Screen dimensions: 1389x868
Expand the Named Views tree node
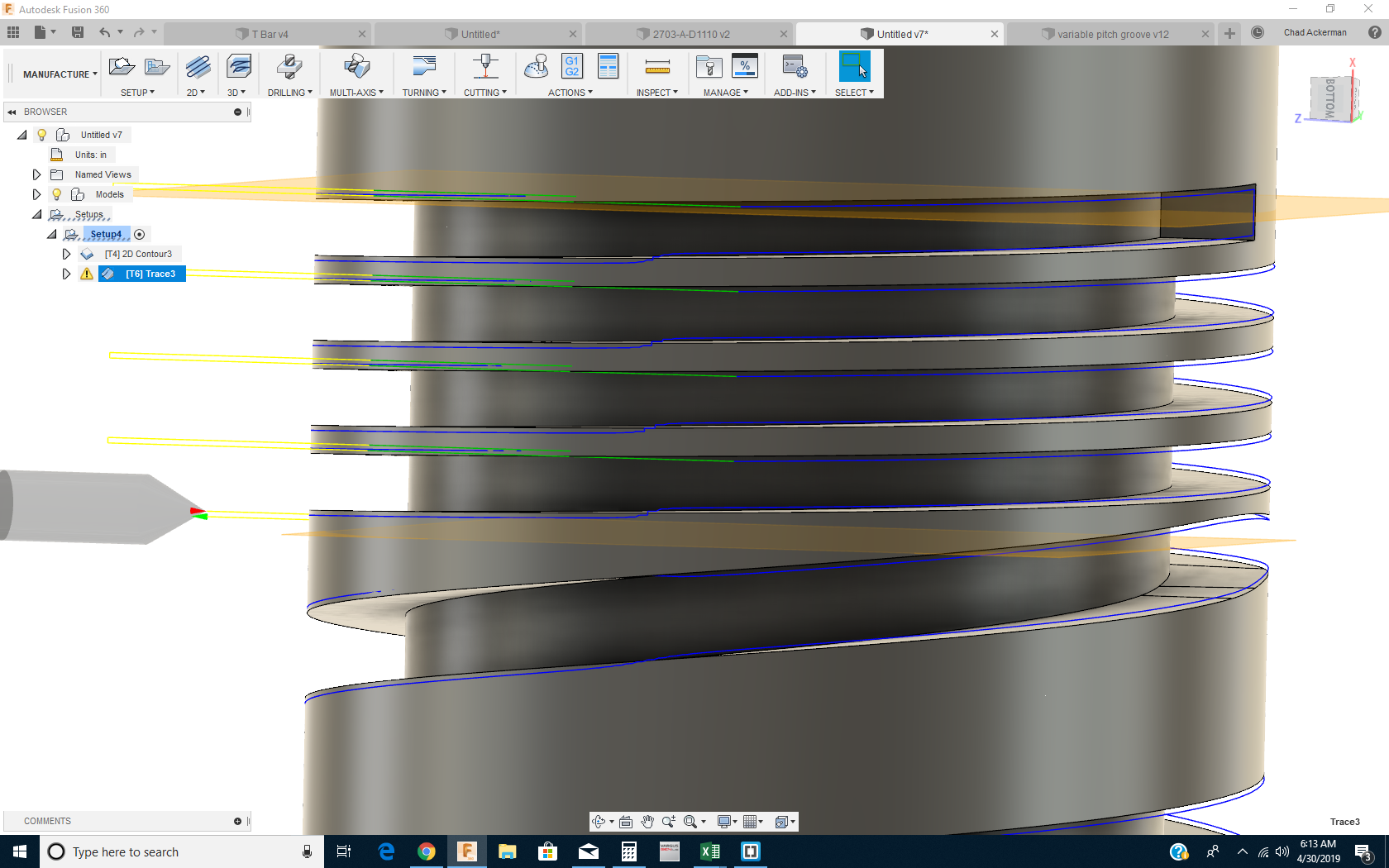[36, 174]
